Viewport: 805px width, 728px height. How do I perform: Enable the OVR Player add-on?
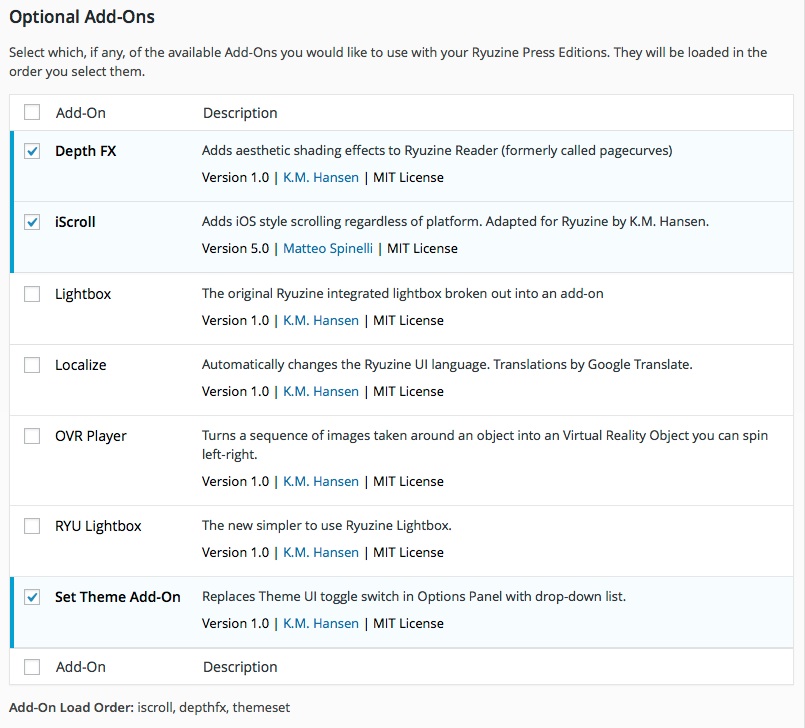coord(30,436)
